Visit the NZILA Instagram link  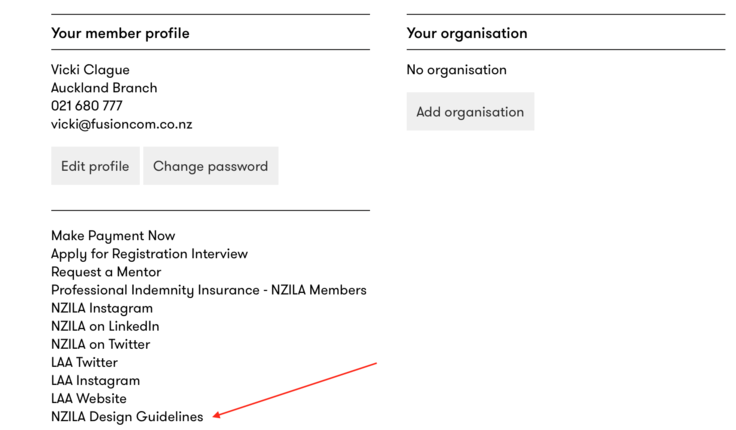click(102, 308)
